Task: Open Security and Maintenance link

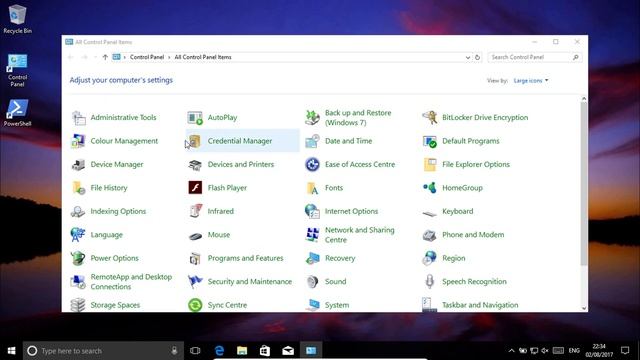Action: (250, 282)
